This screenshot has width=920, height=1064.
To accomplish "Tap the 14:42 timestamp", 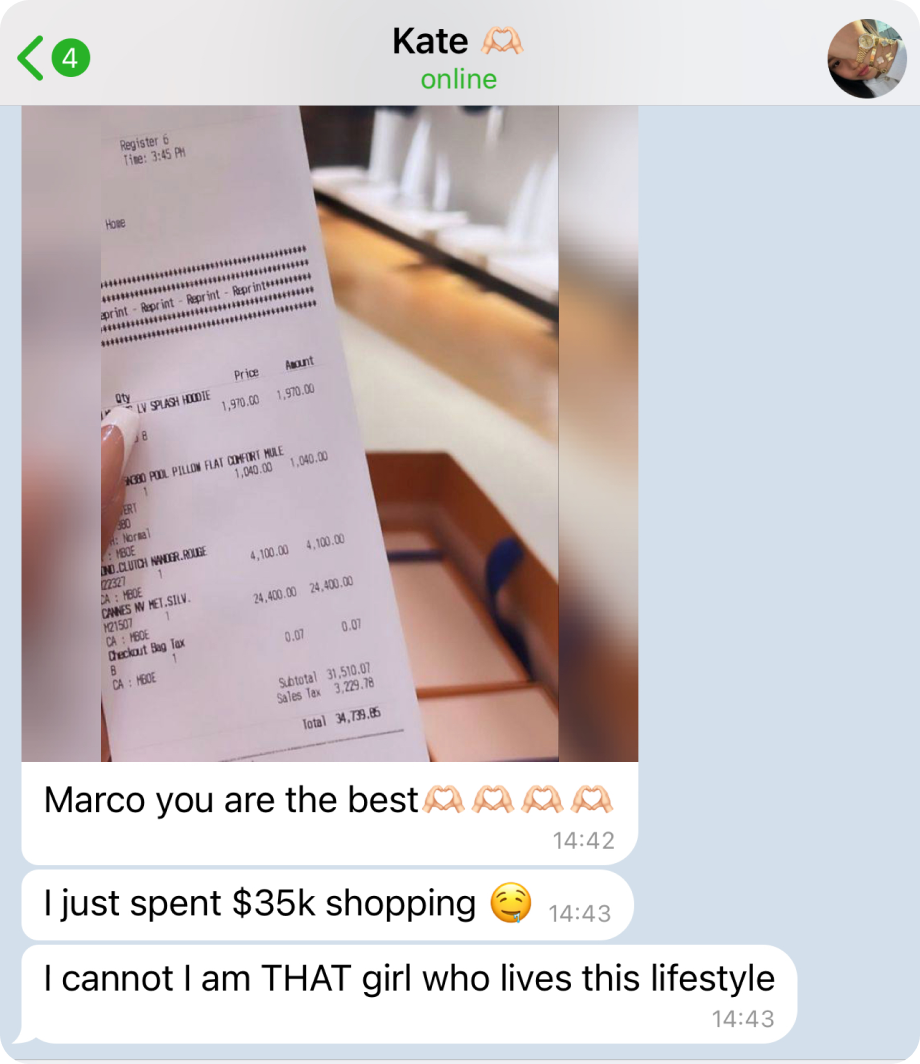I will [x=583, y=840].
